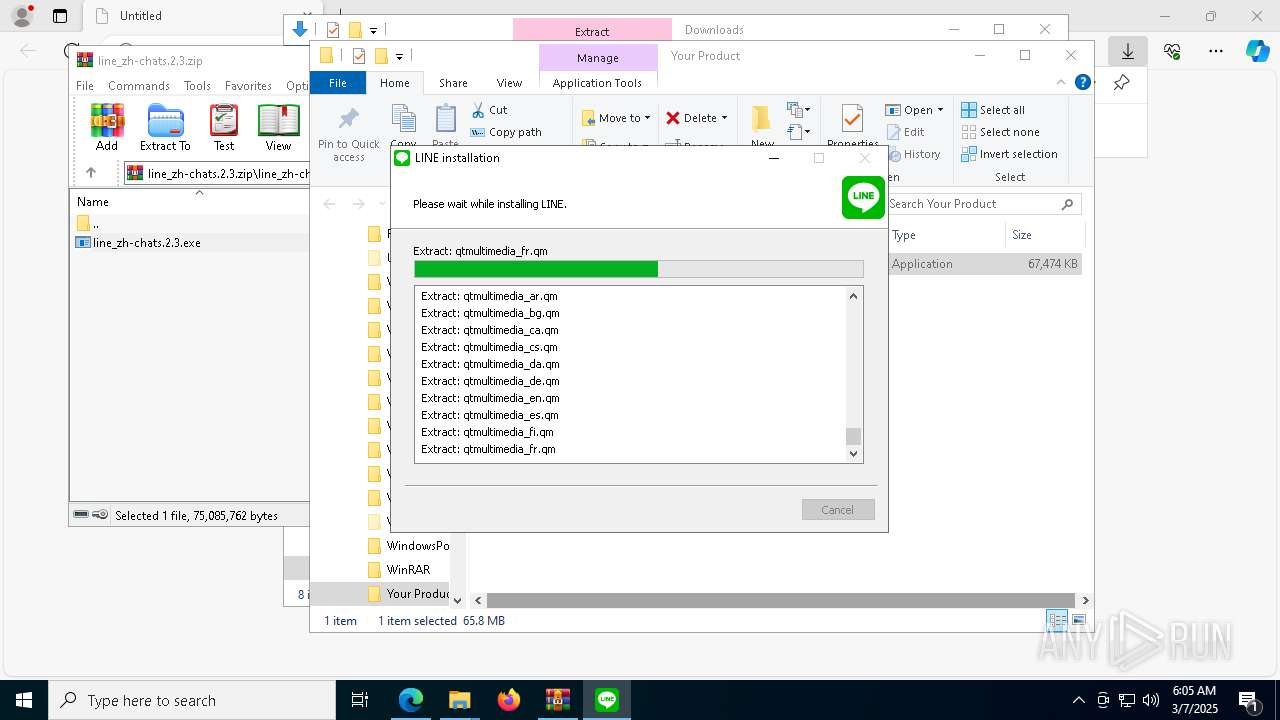Image resolution: width=1280 pixels, height=720 pixels.
Task: Switch to details view layout icon
Action: click(1057, 620)
